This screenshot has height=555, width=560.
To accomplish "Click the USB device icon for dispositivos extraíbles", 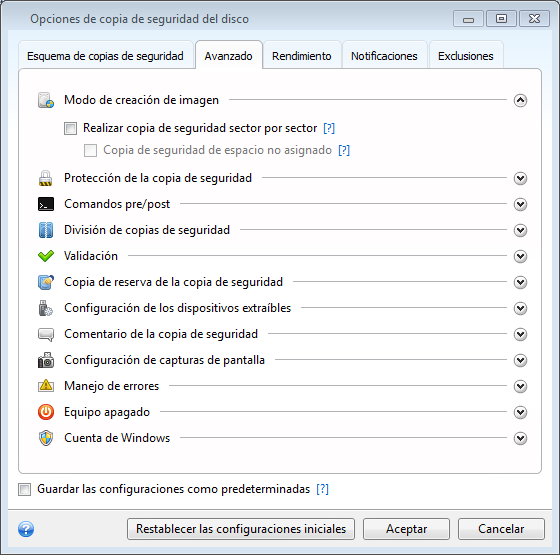I will pyautogui.click(x=46, y=308).
